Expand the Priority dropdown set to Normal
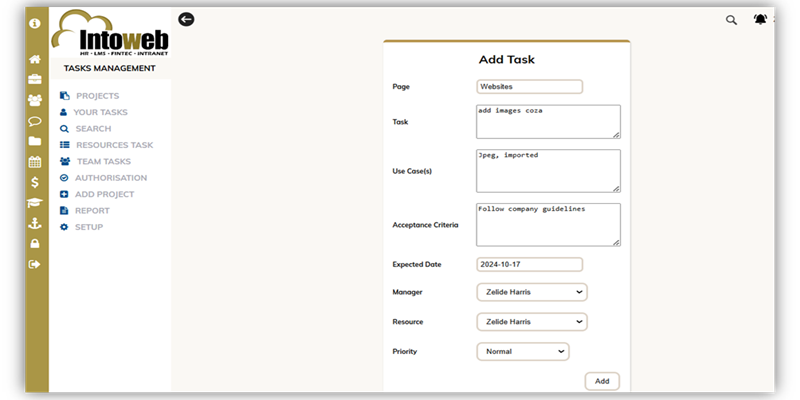 click(x=522, y=352)
